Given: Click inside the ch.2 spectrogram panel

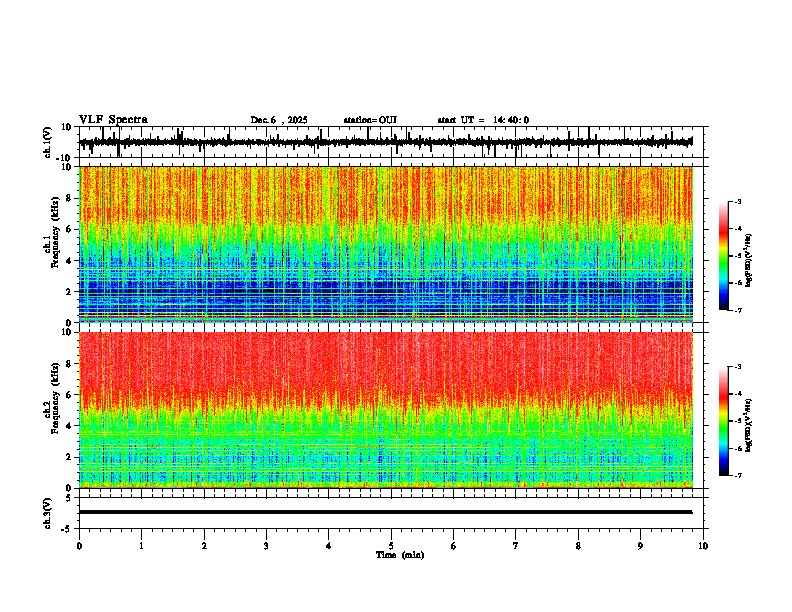Looking at the screenshot, I should click(386, 410).
